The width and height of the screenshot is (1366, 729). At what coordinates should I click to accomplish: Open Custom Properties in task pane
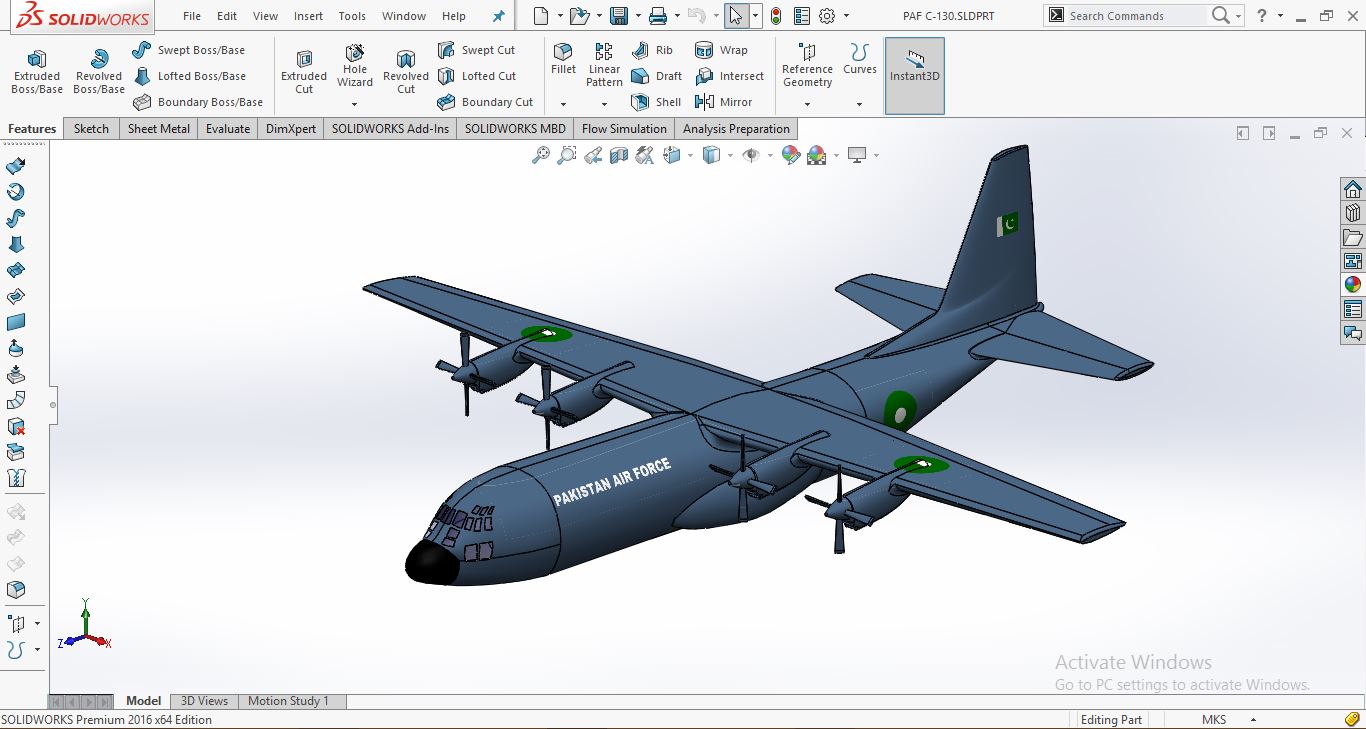coord(1353,309)
